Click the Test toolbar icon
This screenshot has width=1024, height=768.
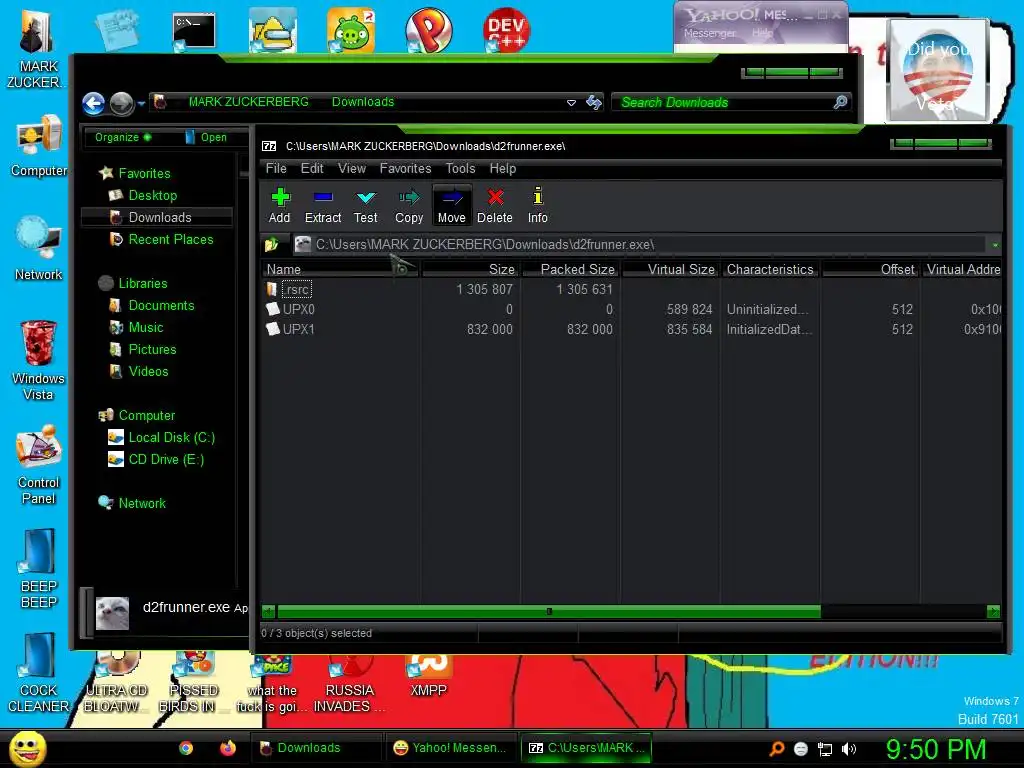pos(366,206)
